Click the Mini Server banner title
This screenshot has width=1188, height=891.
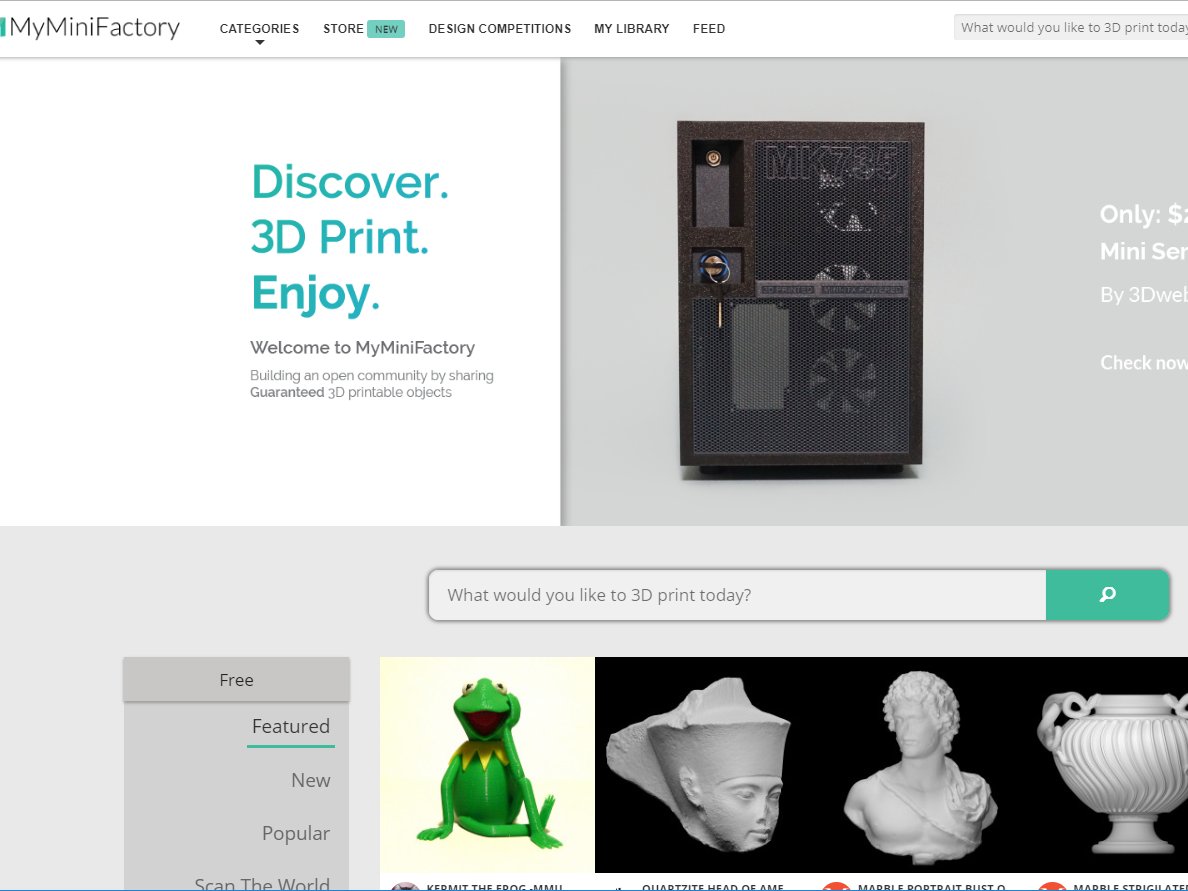coord(1143,251)
